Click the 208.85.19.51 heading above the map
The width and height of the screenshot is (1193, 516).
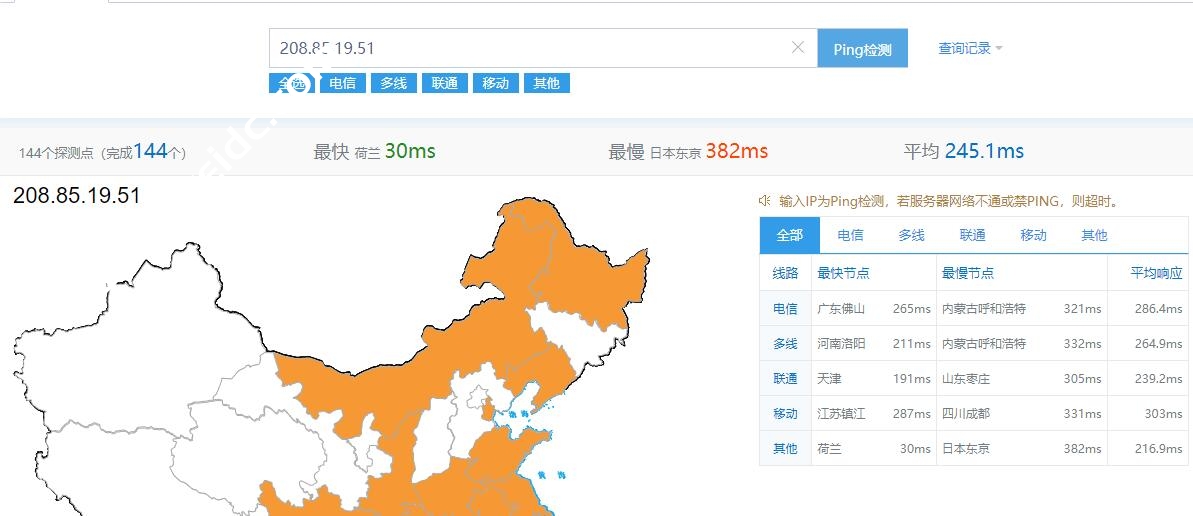pos(77,196)
